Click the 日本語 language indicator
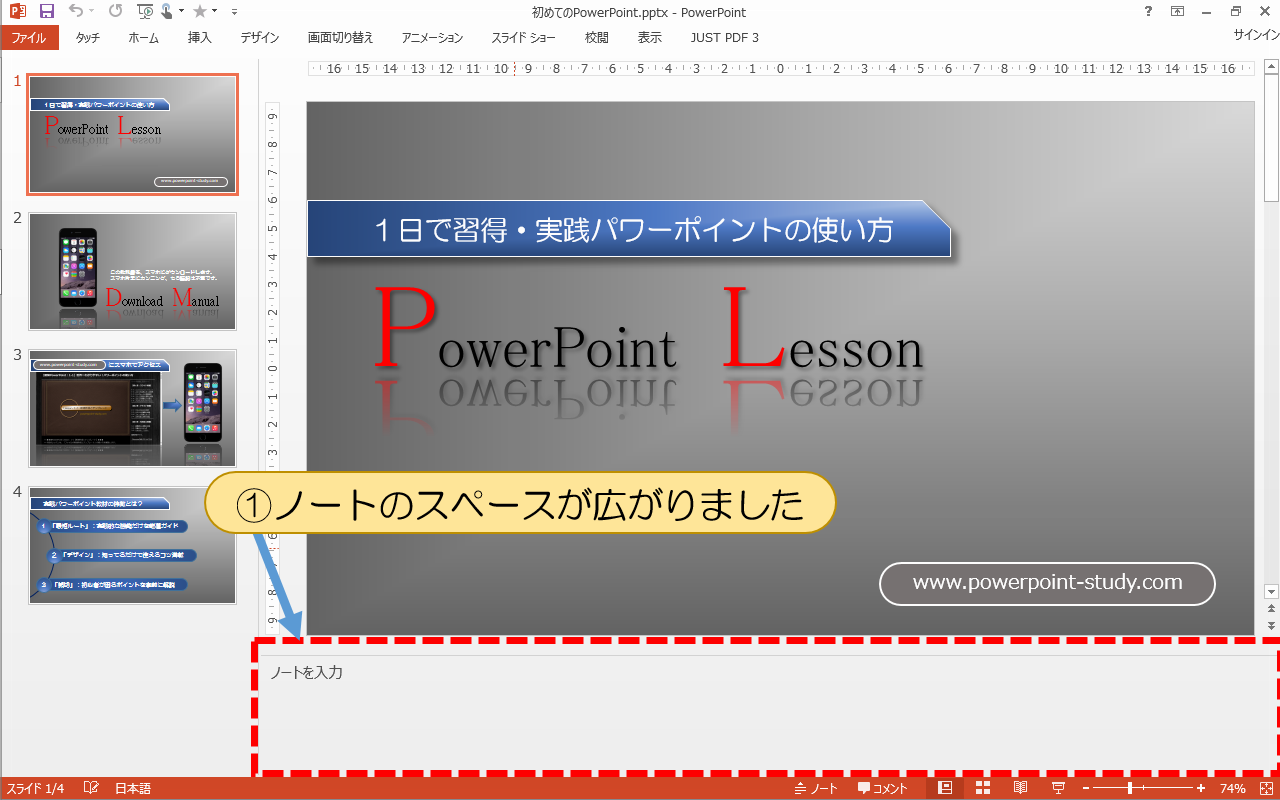The width and height of the screenshot is (1280, 800). click(x=133, y=789)
